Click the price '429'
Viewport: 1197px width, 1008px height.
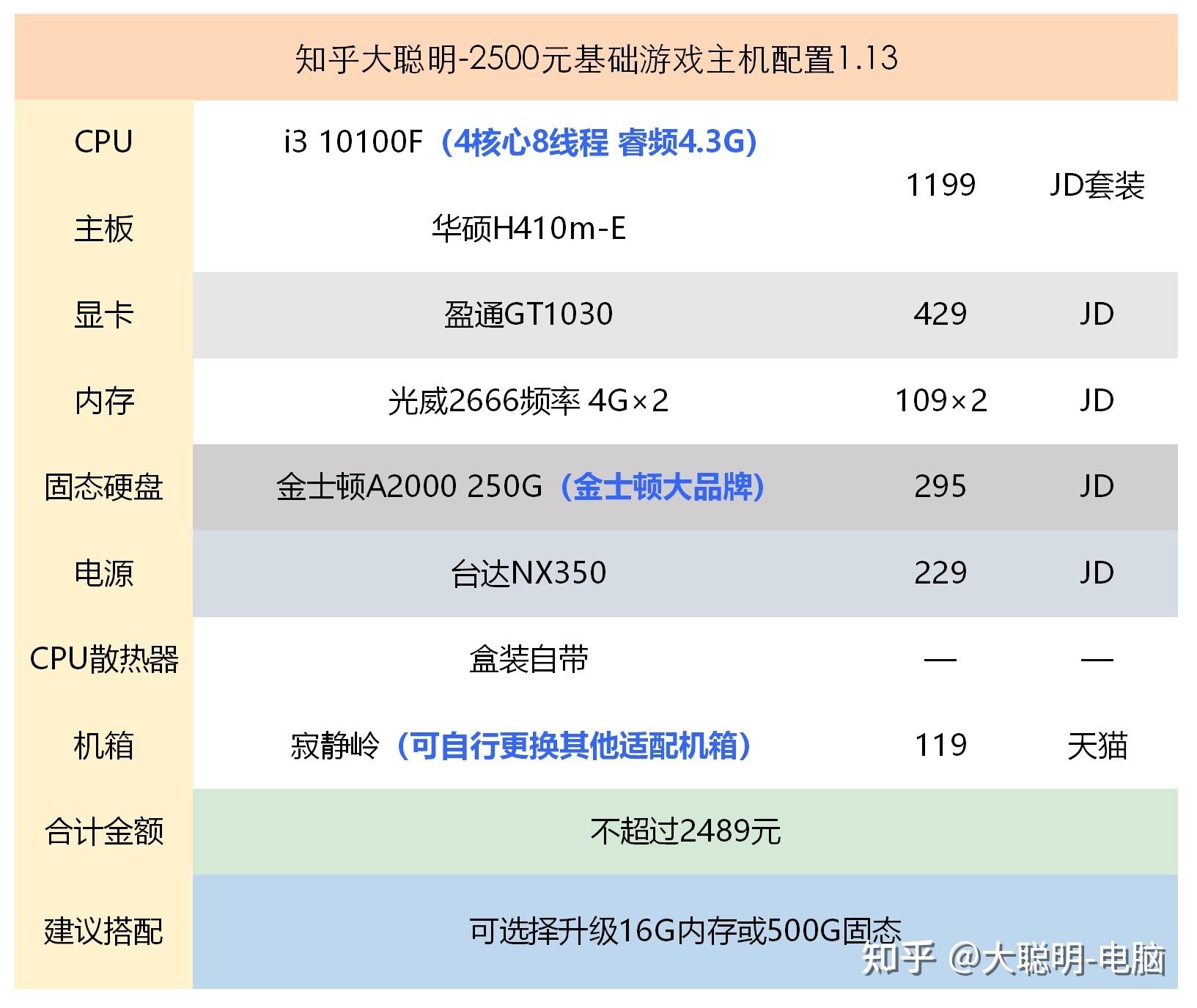[940, 314]
